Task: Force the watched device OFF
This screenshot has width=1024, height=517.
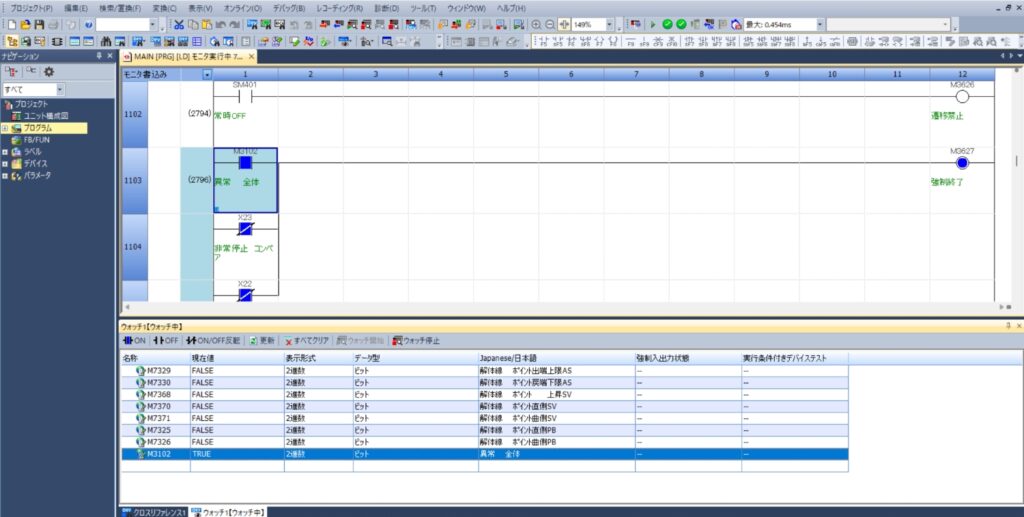Action: pyautogui.click(x=166, y=341)
